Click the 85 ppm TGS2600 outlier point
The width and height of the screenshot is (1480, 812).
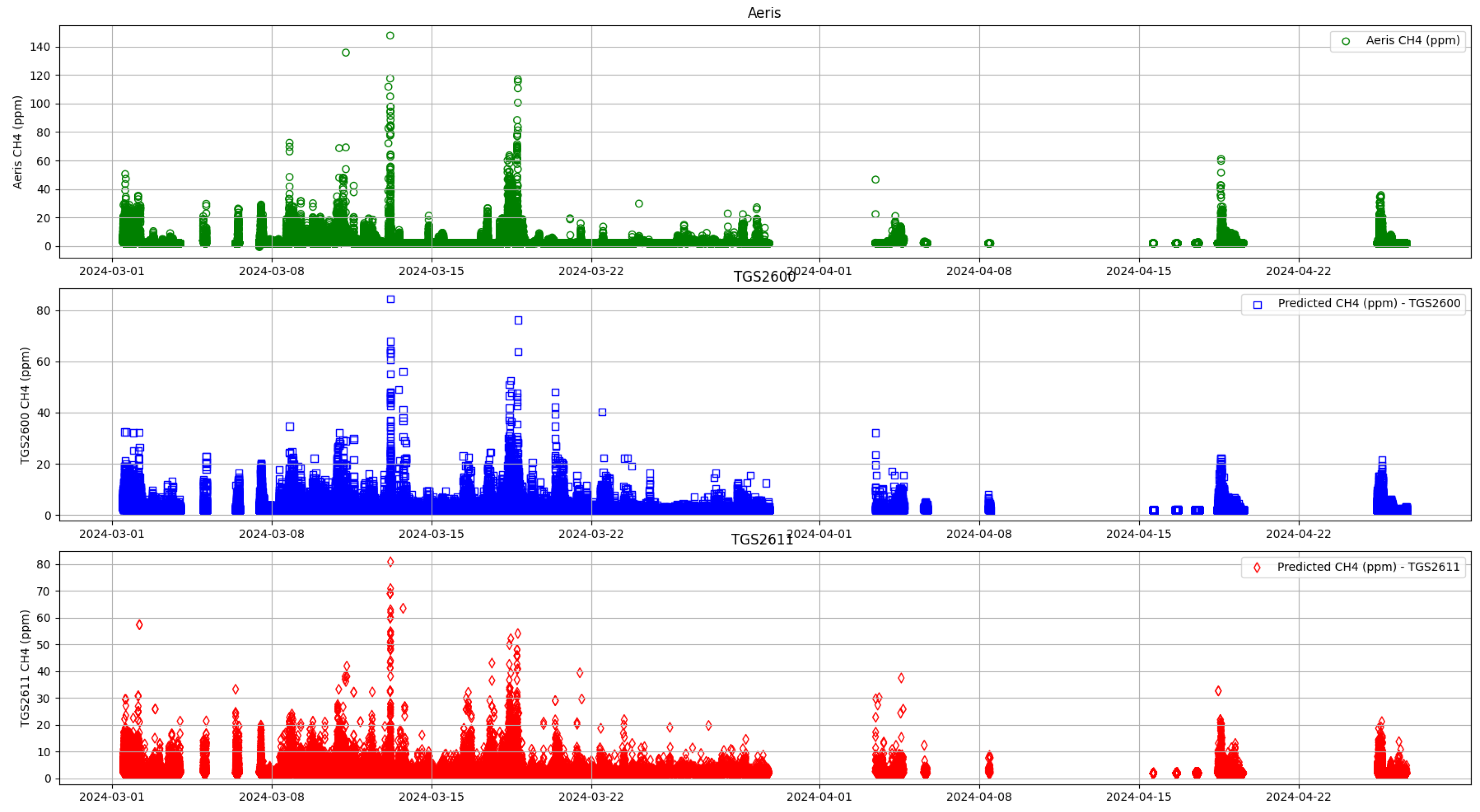pyautogui.click(x=391, y=299)
